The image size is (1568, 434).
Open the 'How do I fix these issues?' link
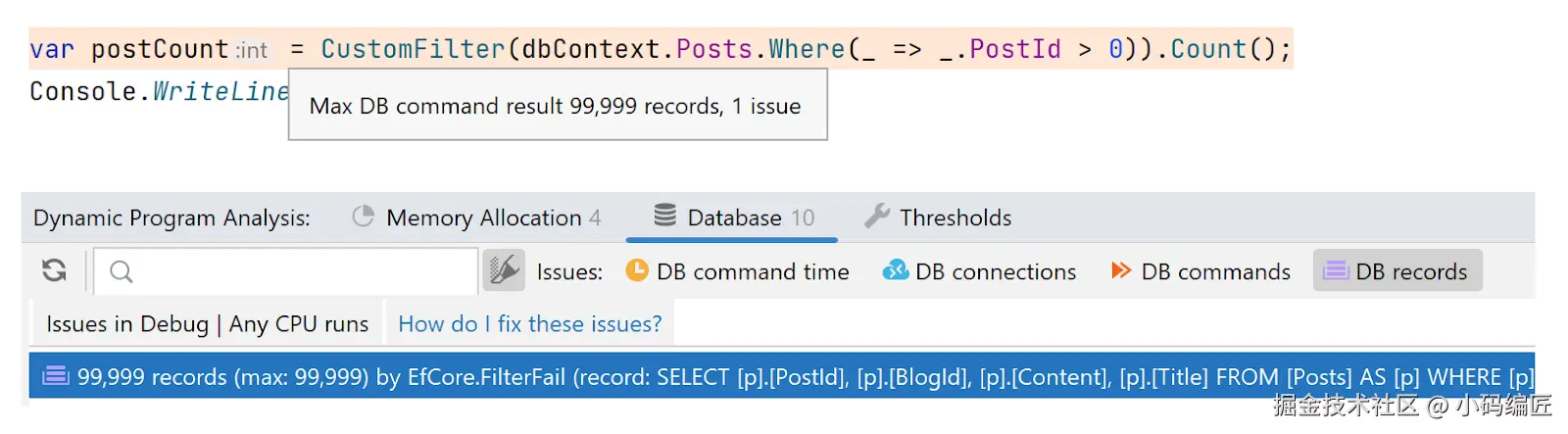coord(530,324)
